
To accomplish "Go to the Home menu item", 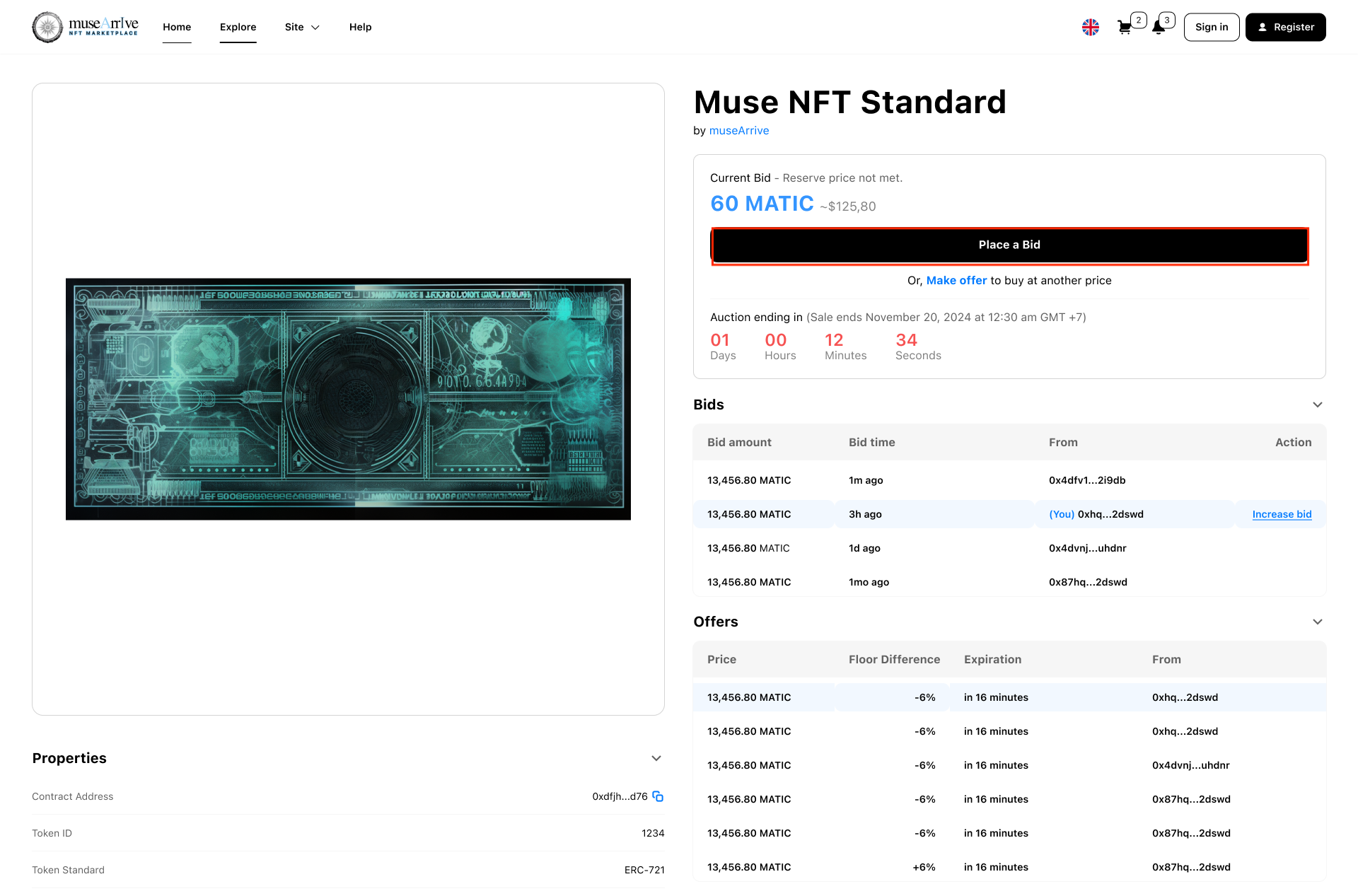I will point(177,27).
